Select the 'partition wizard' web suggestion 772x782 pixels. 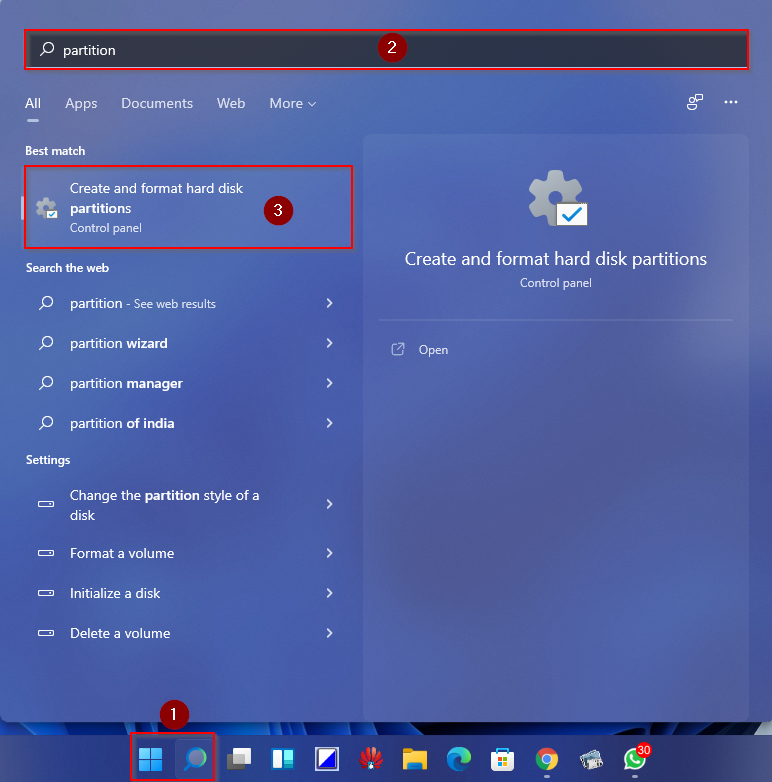pyautogui.click(x=189, y=343)
